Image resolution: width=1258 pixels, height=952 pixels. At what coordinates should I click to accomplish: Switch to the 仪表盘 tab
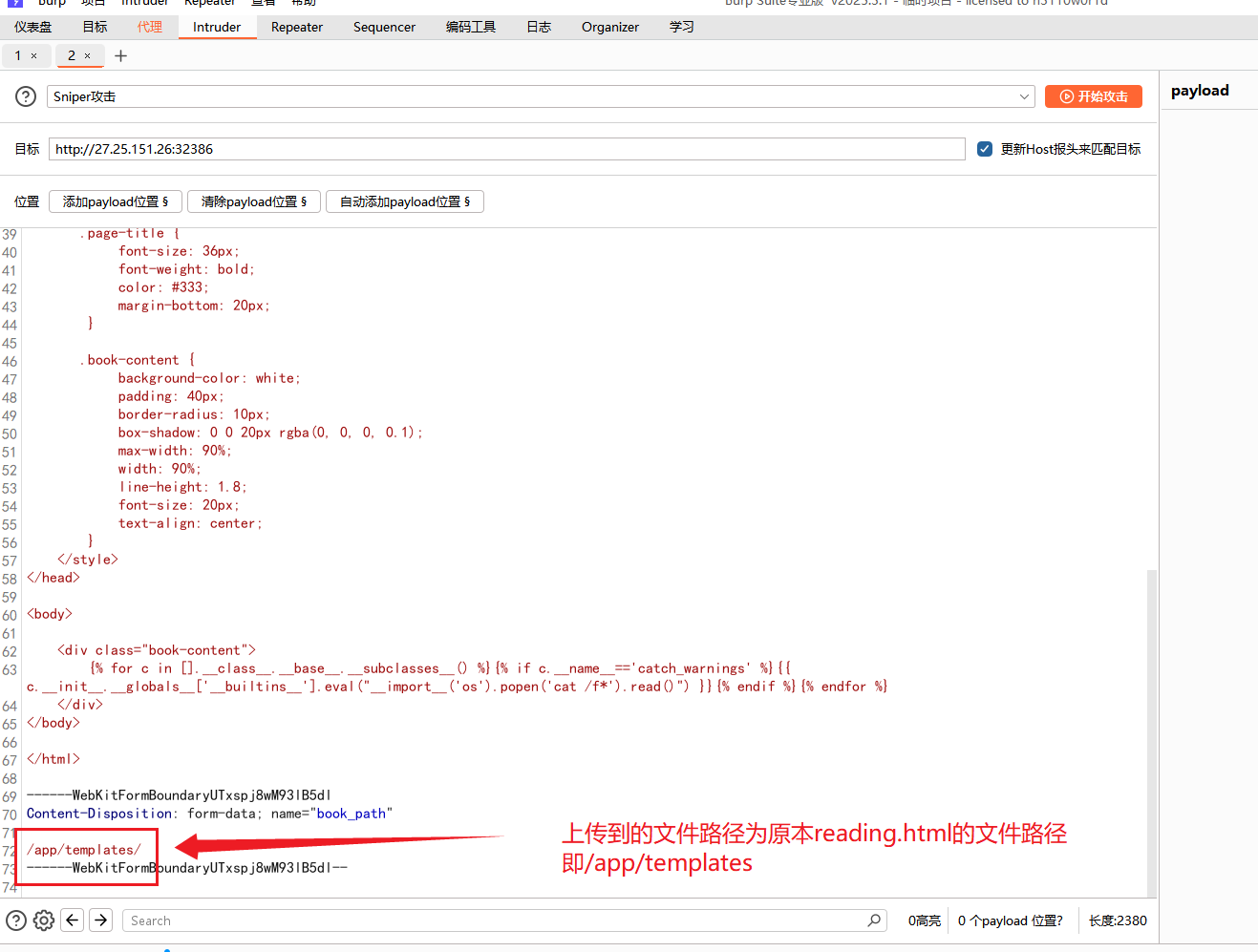point(33,27)
